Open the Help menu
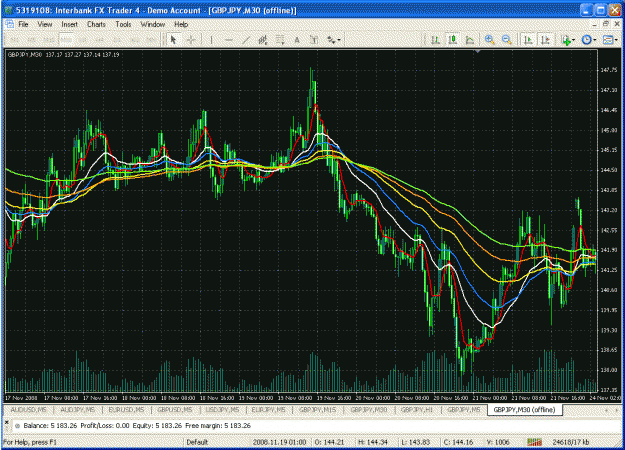Image resolution: width=625 pixels, height=450 pixels. tap(181, 24)
